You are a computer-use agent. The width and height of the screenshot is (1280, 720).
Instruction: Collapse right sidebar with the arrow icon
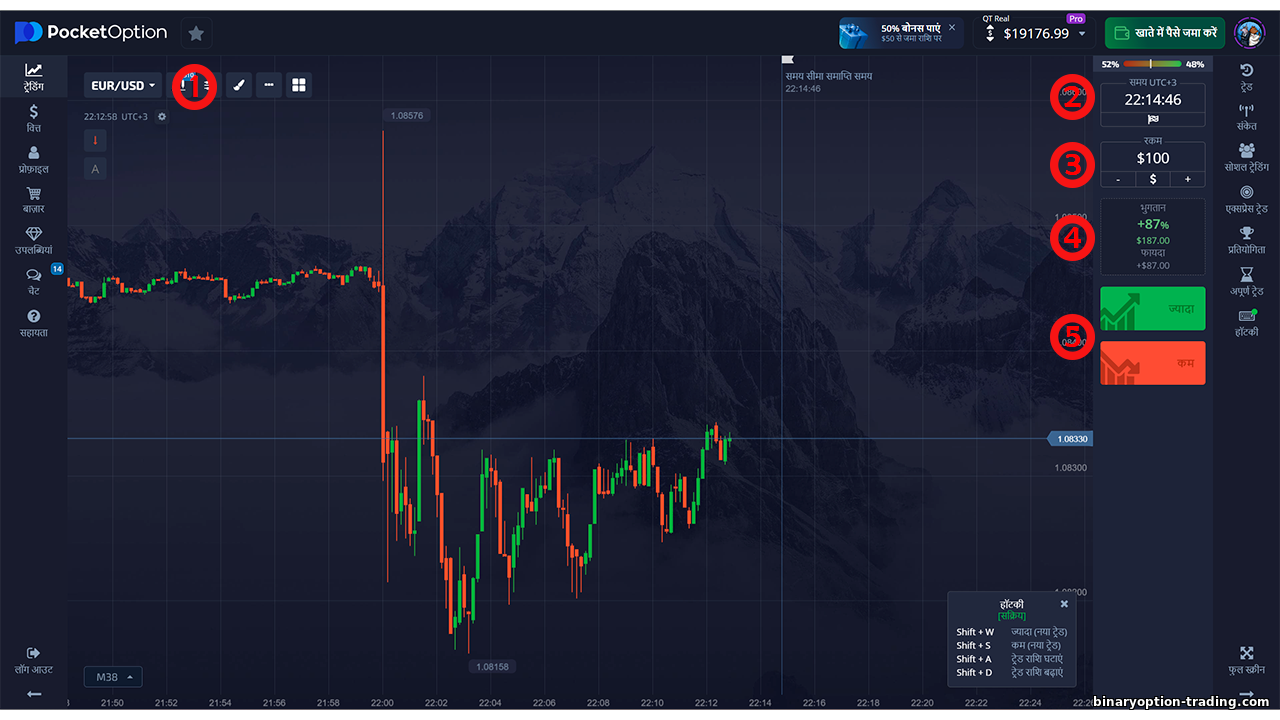1246,694
